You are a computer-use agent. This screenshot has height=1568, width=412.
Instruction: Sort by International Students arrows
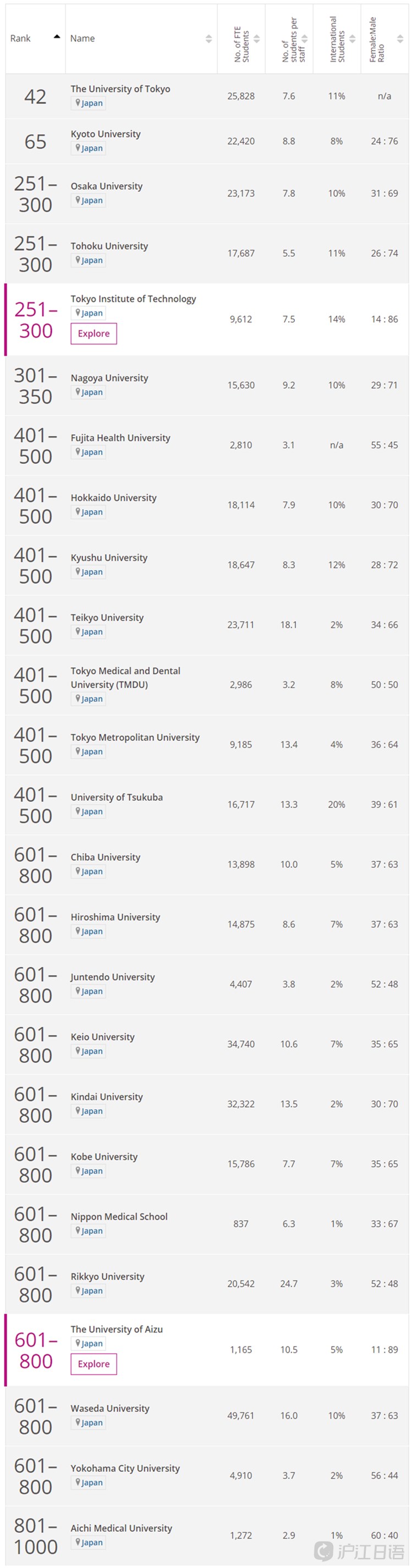click(352, 38)
